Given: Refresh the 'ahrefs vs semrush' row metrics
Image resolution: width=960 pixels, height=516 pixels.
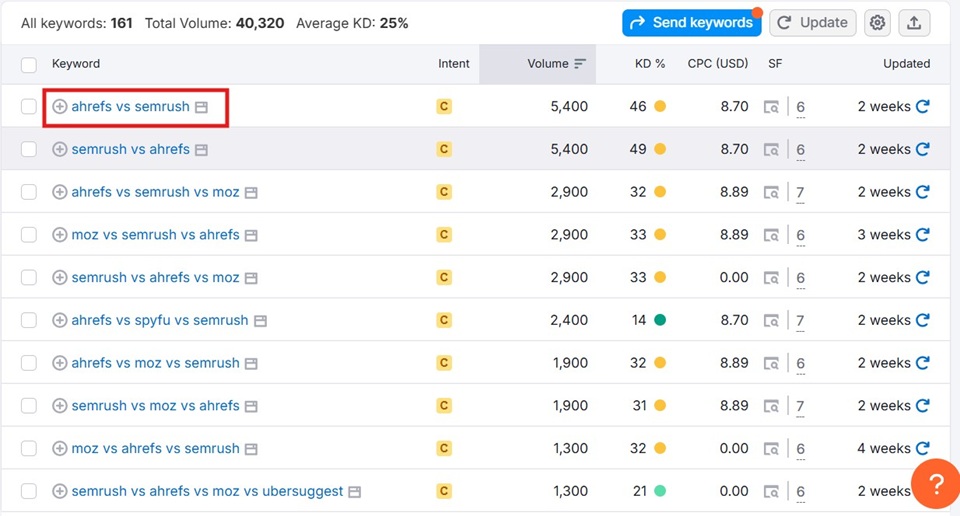Looking at the screenshot, I should 923,107.
